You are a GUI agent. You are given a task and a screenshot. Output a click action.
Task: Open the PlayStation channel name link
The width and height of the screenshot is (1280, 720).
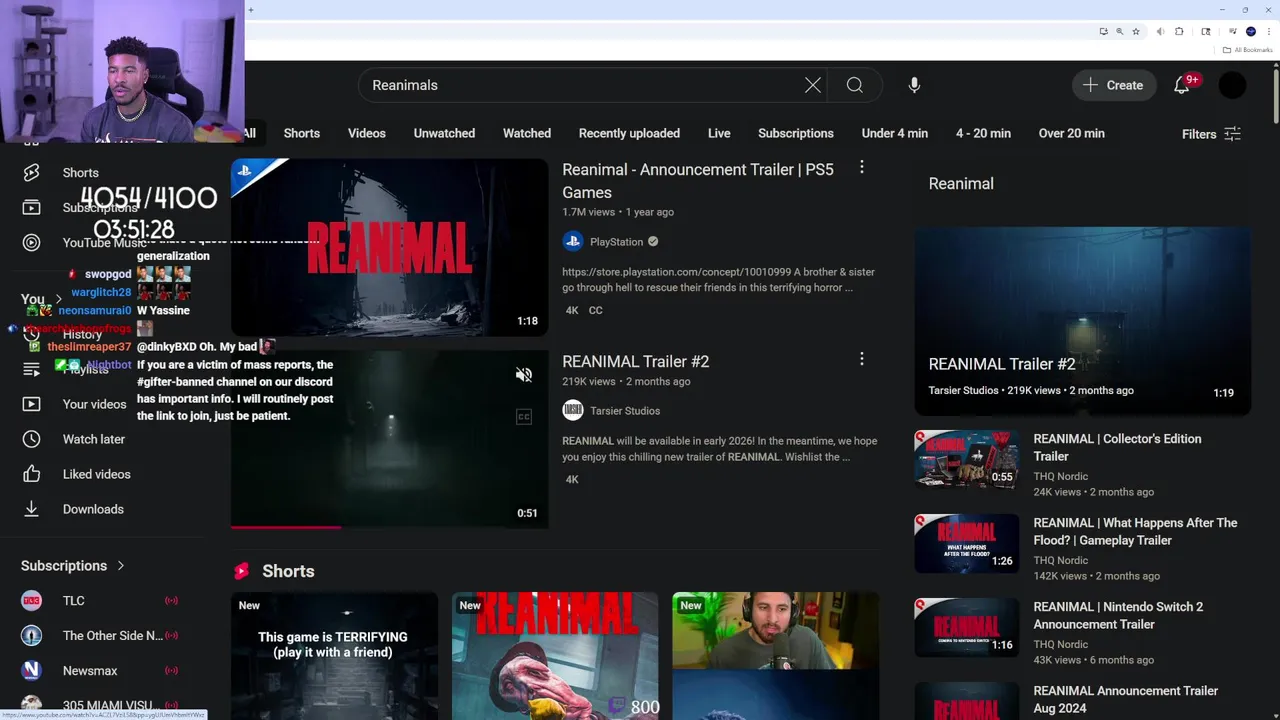tap(616, 242)
